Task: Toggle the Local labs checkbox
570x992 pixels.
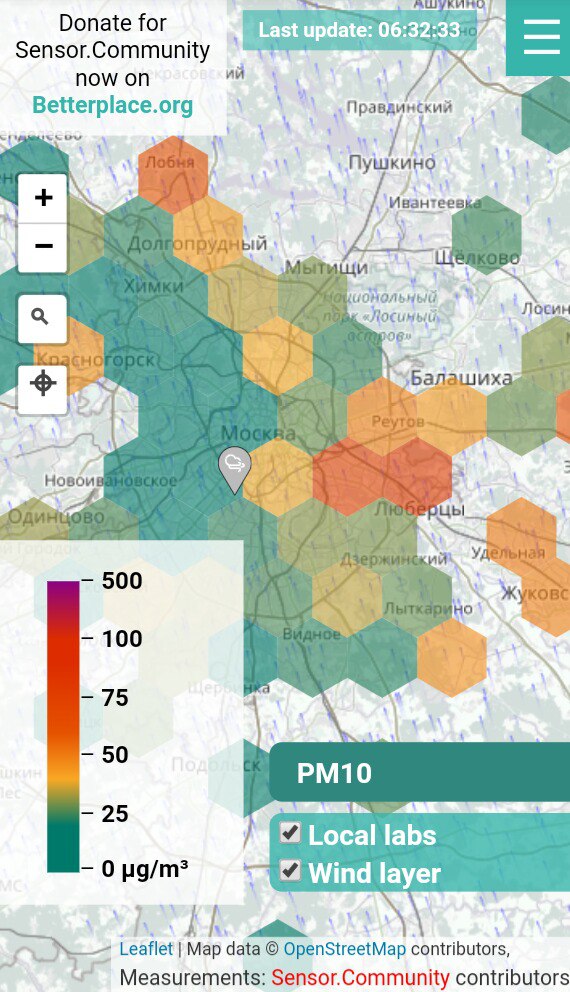Action: tap(290, 832)
